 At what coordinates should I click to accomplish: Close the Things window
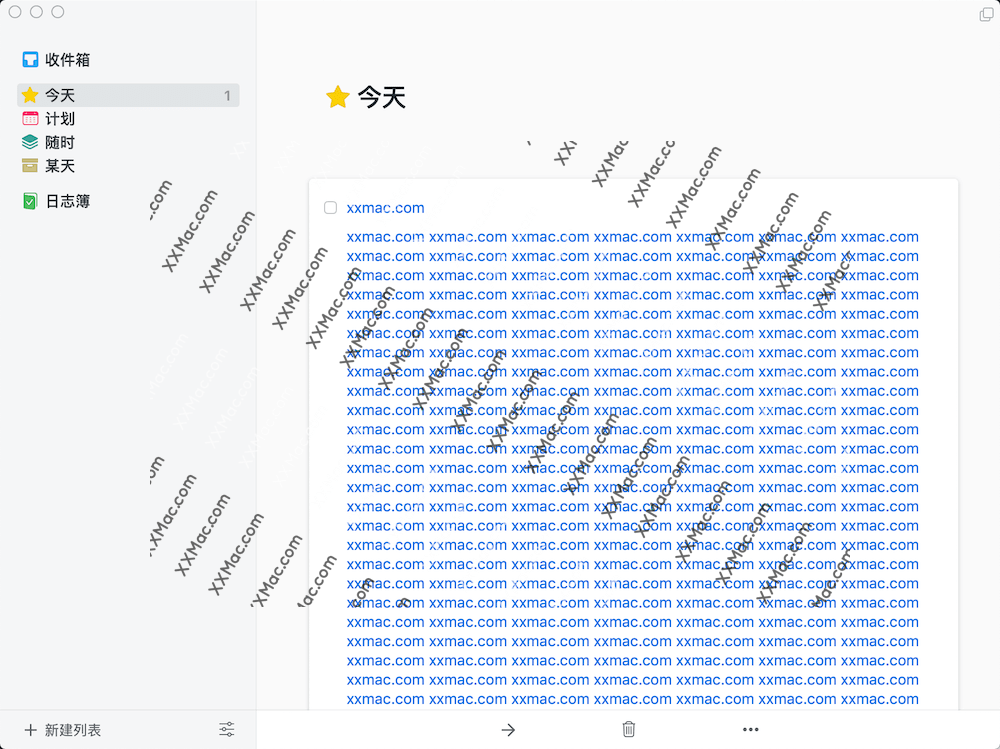click(15, 12)
